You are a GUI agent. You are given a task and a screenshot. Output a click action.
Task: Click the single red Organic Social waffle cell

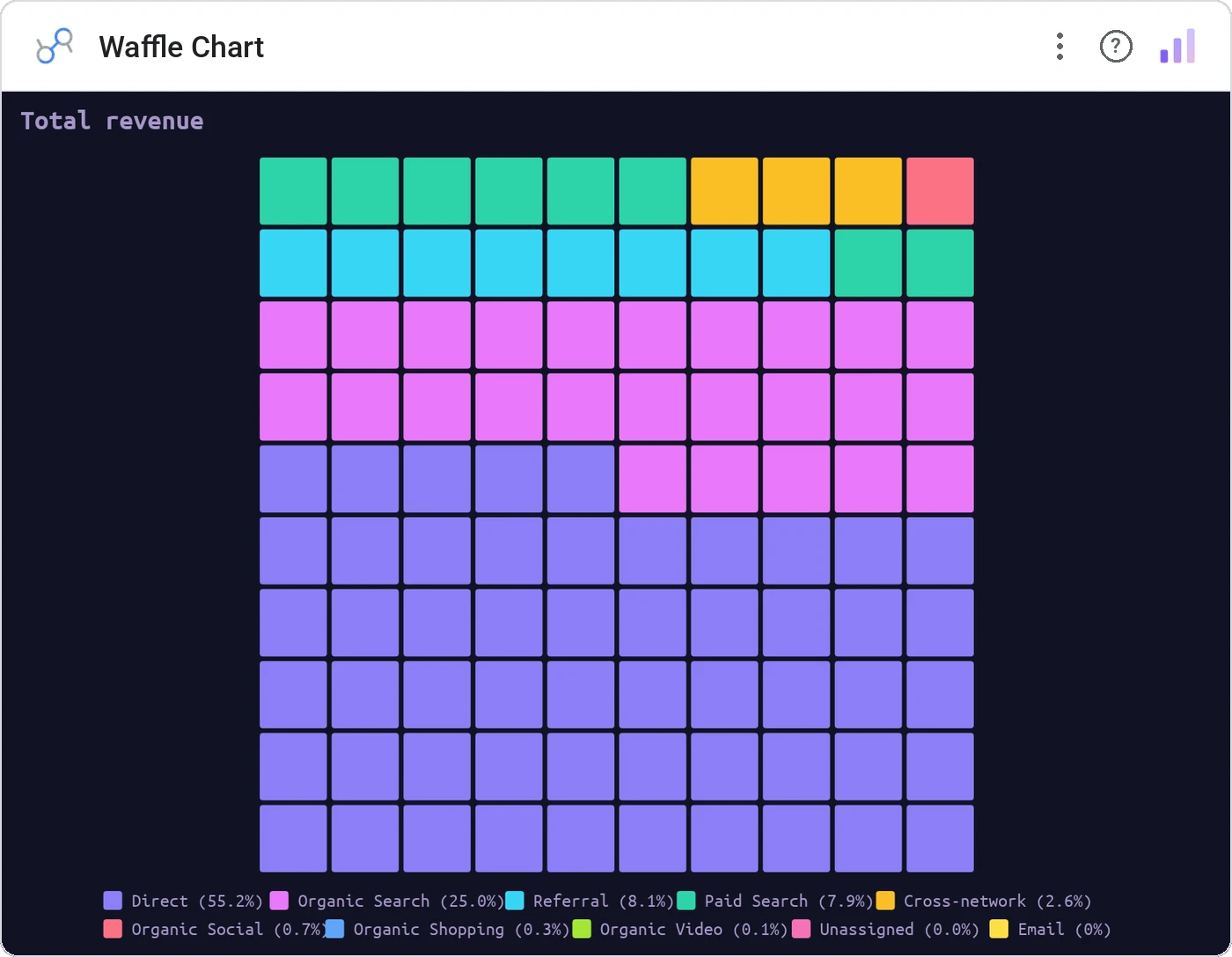[940, 191]
